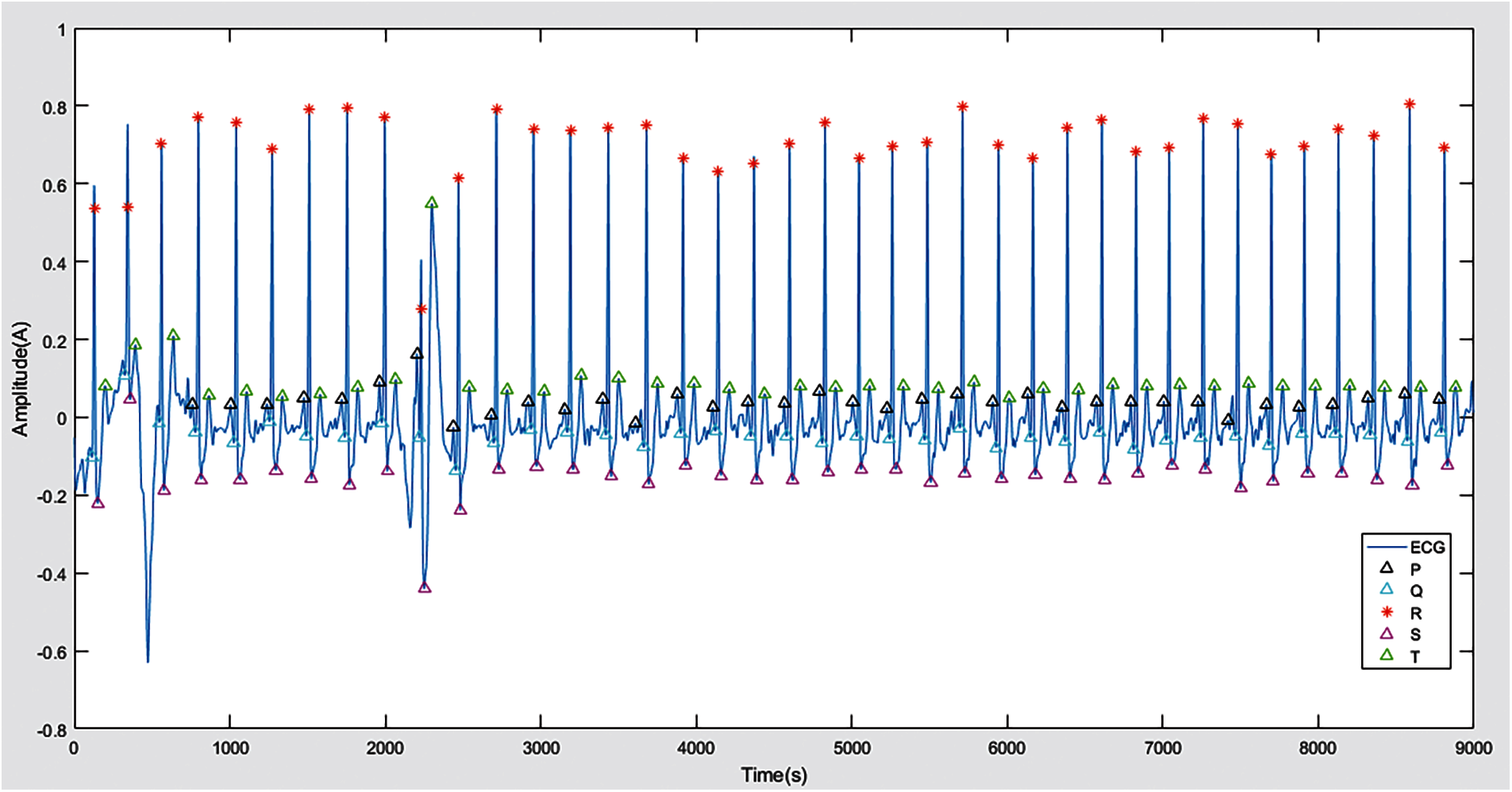The height and width of the screenshot is (792, 1512).
Task: Click the "ECG" legend text label
Action: tap(1427, 547)
